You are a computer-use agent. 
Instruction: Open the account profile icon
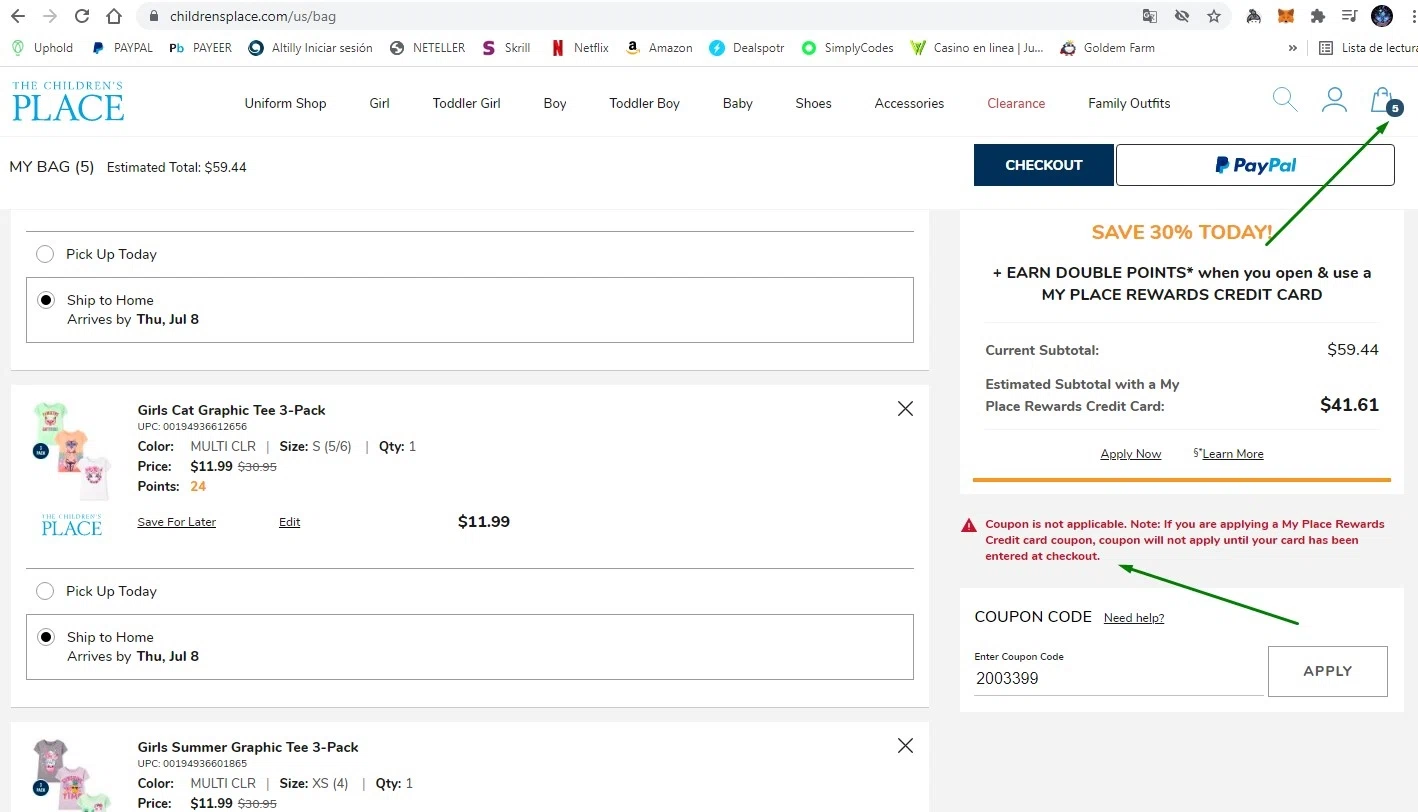pyautogui.click(x=1334, y=99)
